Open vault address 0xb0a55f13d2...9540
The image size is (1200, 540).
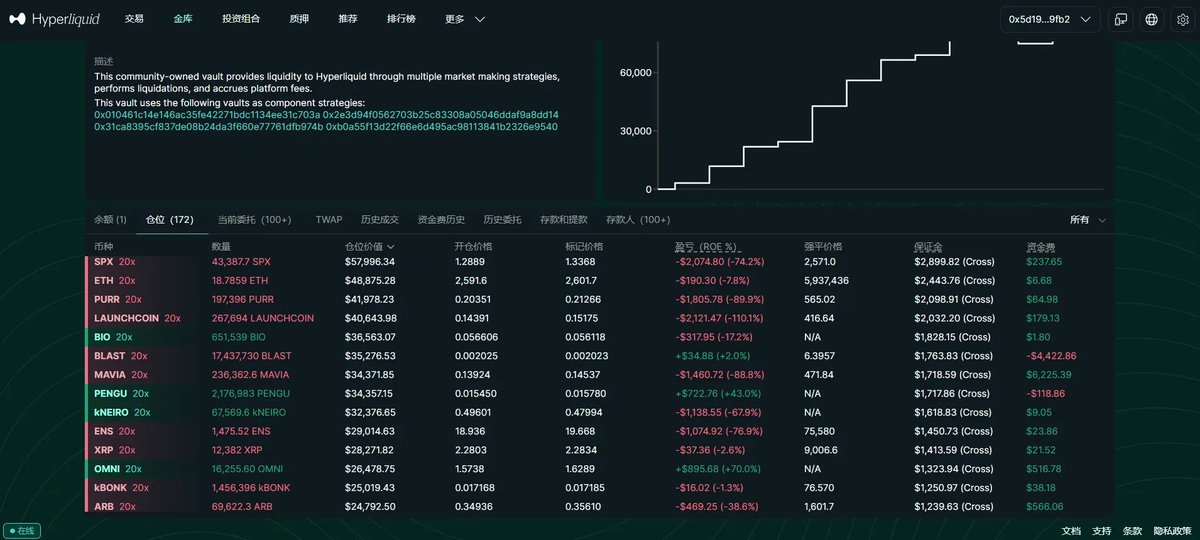pos(442,127)
